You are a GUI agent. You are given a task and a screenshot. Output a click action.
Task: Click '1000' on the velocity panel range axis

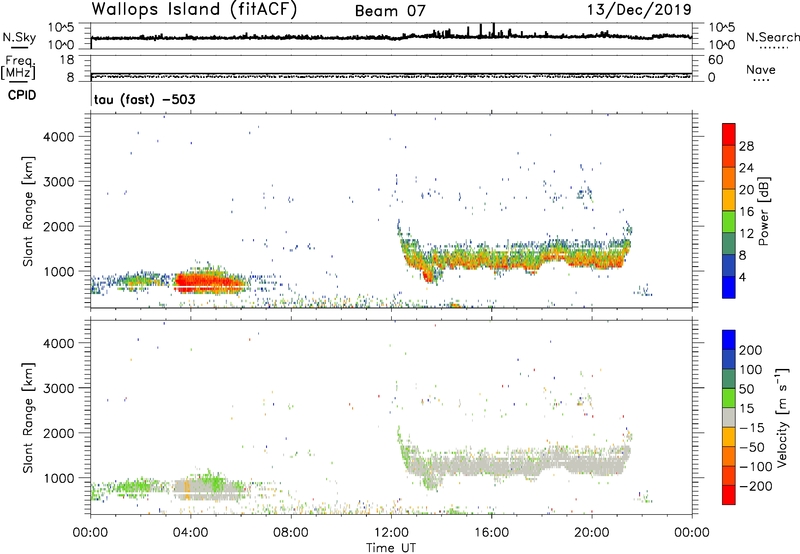59,478
